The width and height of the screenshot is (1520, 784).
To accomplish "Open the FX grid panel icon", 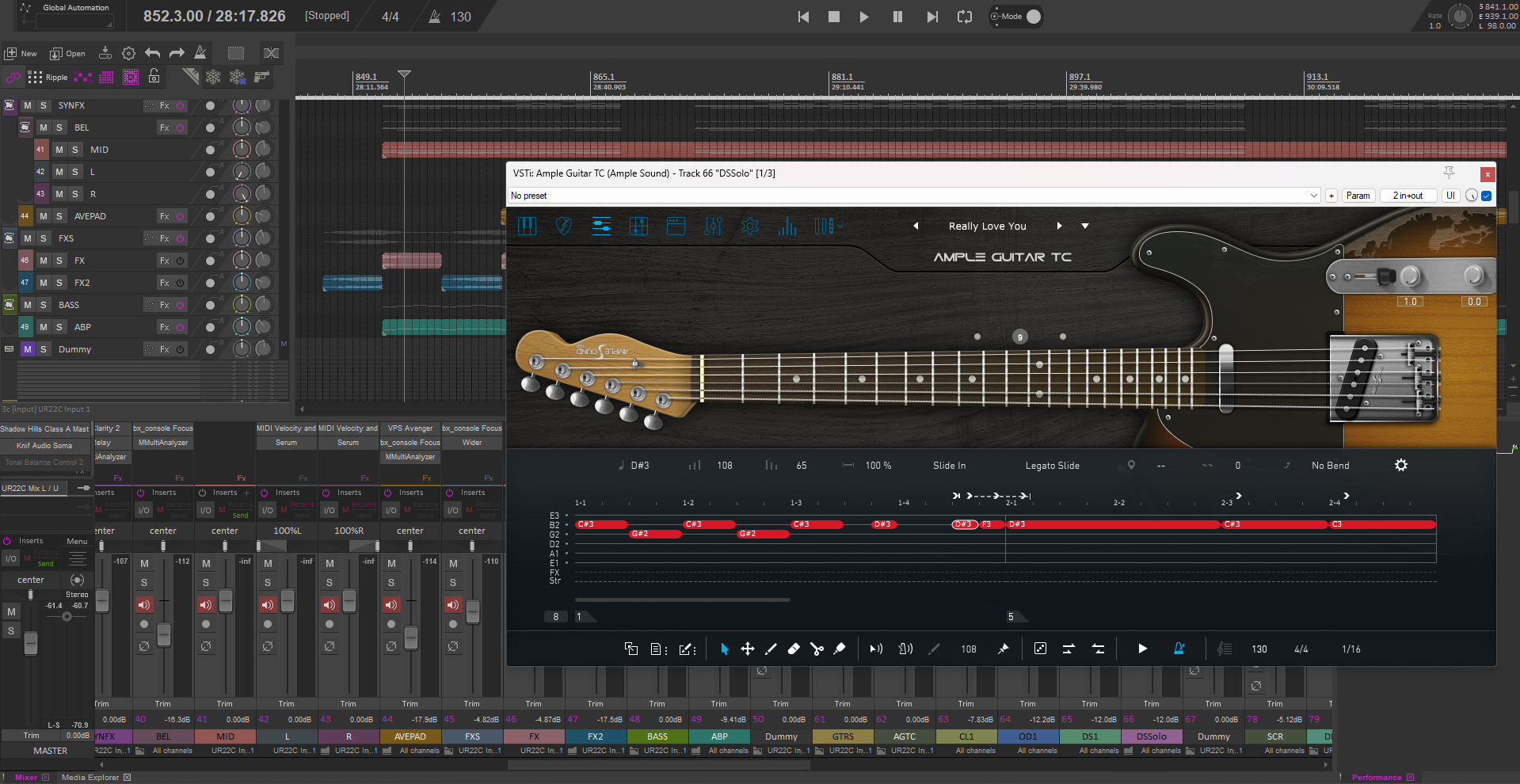I will tap(638, 226).
